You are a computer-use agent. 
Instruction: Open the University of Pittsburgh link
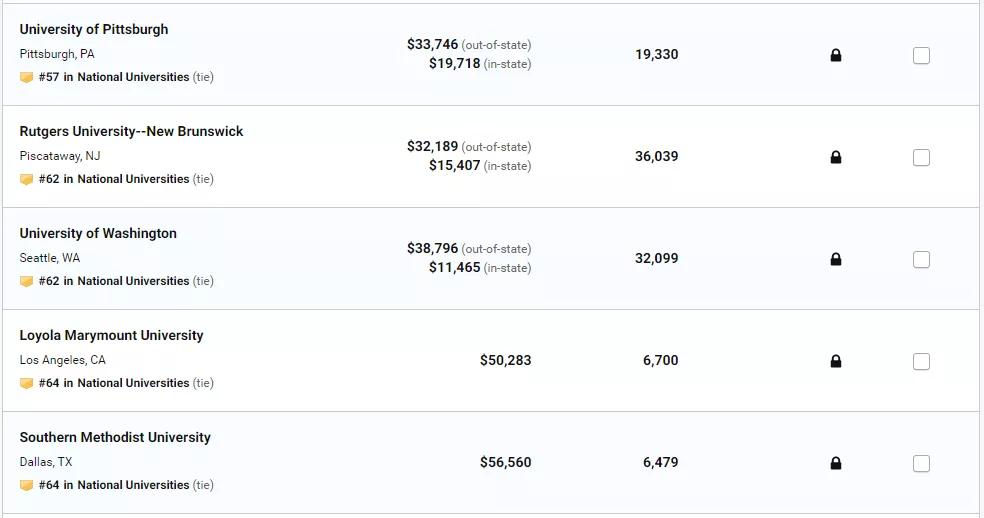[94, 30]
